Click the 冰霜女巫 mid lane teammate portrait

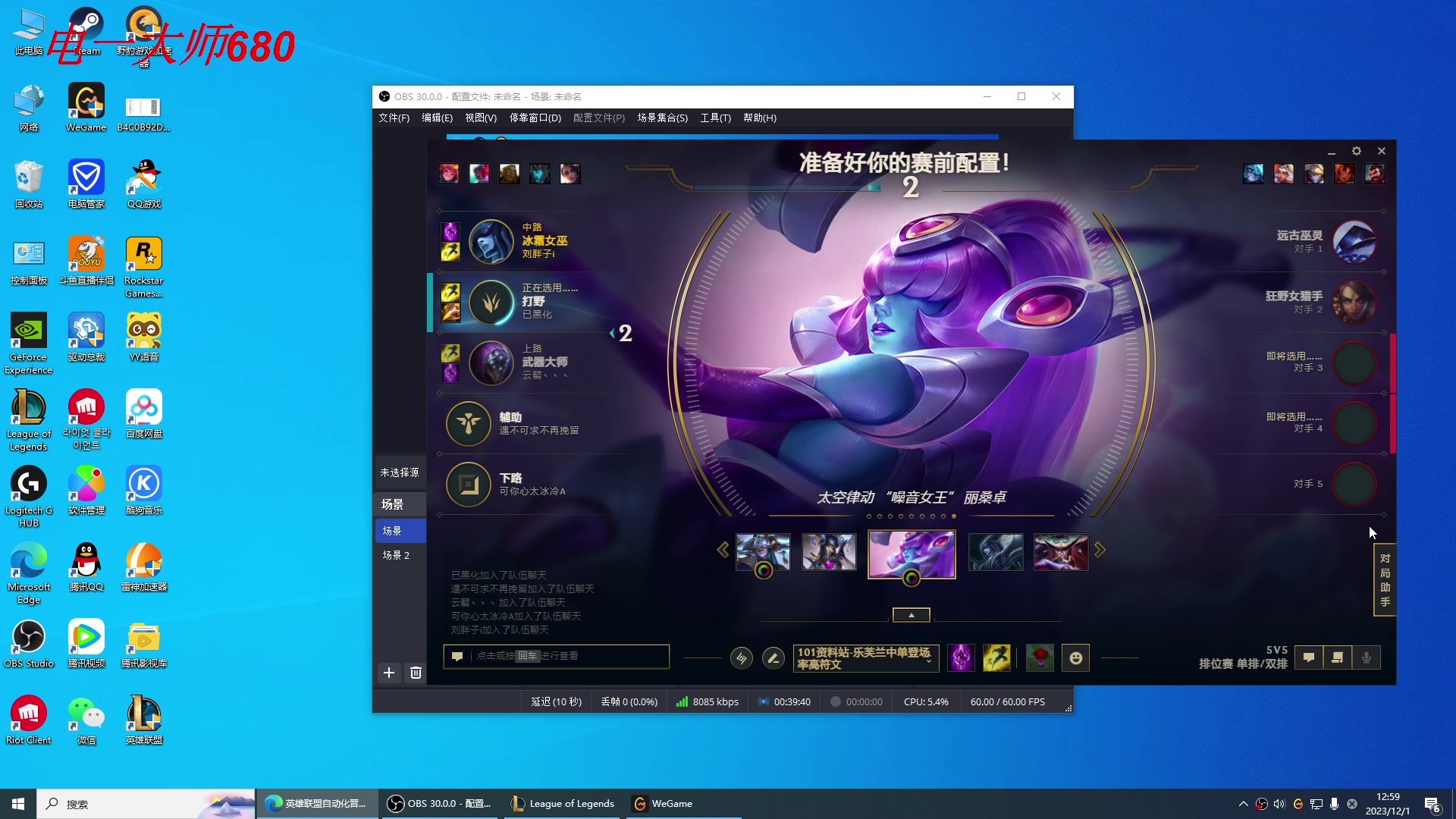pyautogui.click(x=491, y=242)
